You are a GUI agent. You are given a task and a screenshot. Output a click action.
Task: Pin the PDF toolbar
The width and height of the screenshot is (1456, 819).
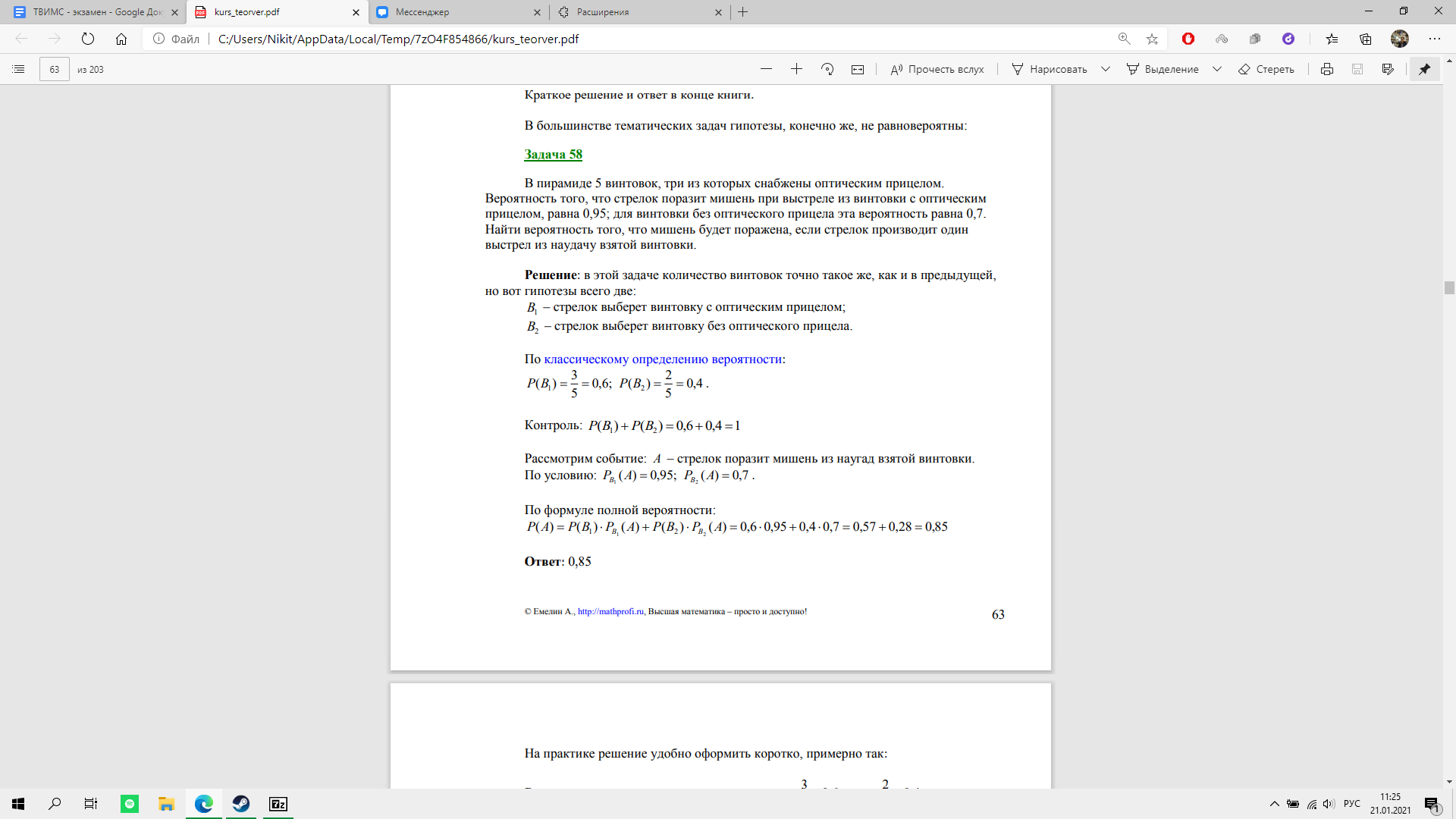click(x=1425, y=69)
